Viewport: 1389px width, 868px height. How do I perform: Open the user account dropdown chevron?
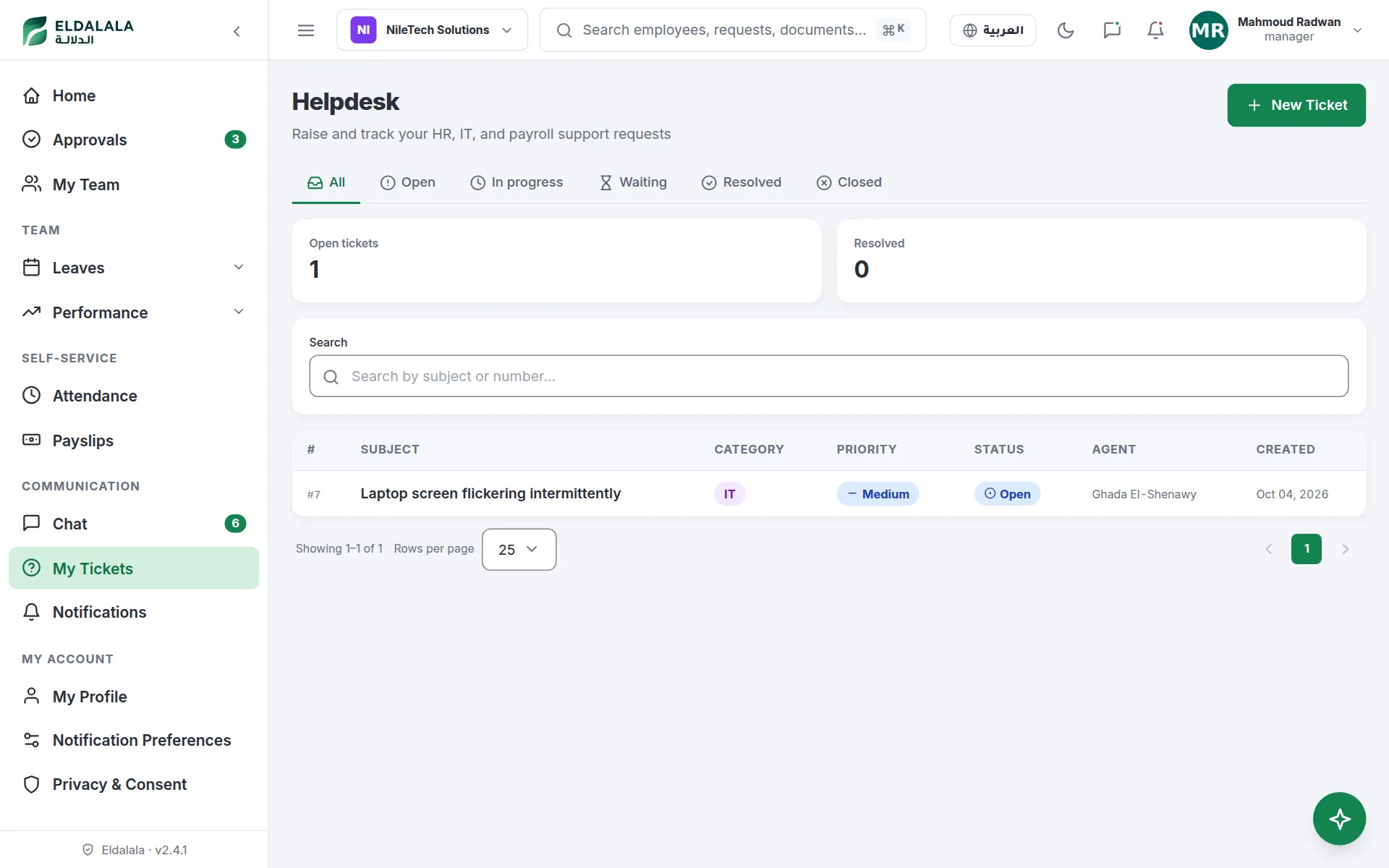pos(1357,30)
